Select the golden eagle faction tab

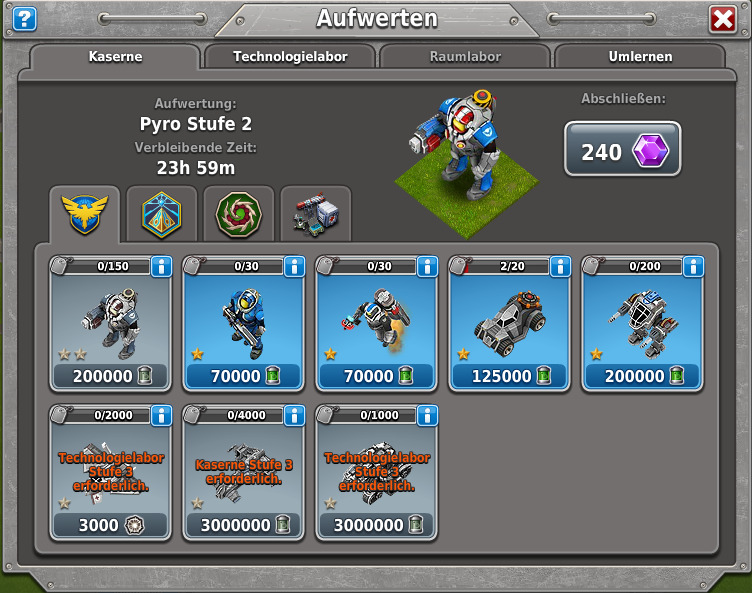pyautogui.click(x=84, y=214)
